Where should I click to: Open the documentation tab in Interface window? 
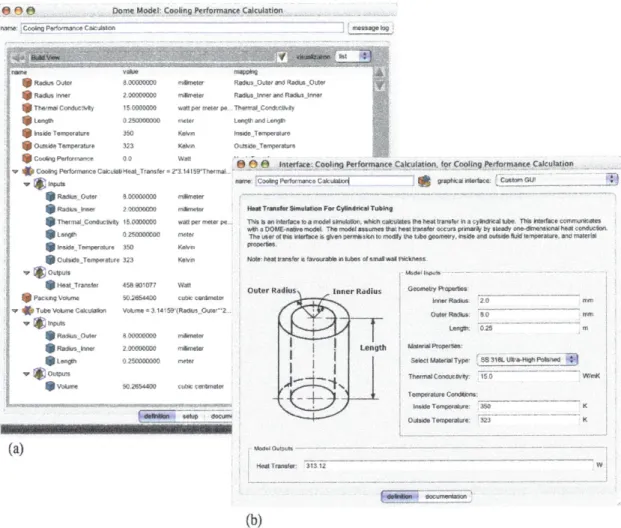[x=446, y=496]
